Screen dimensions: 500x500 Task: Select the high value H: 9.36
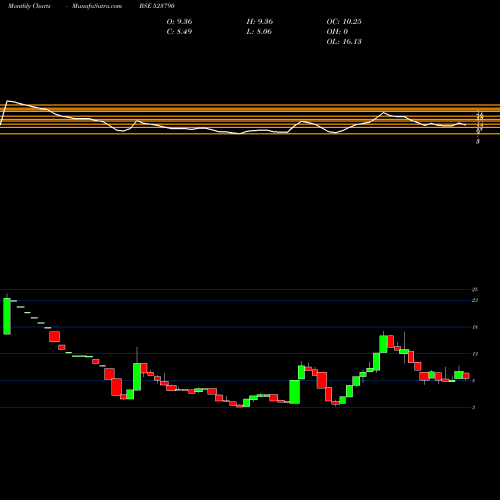260,22
